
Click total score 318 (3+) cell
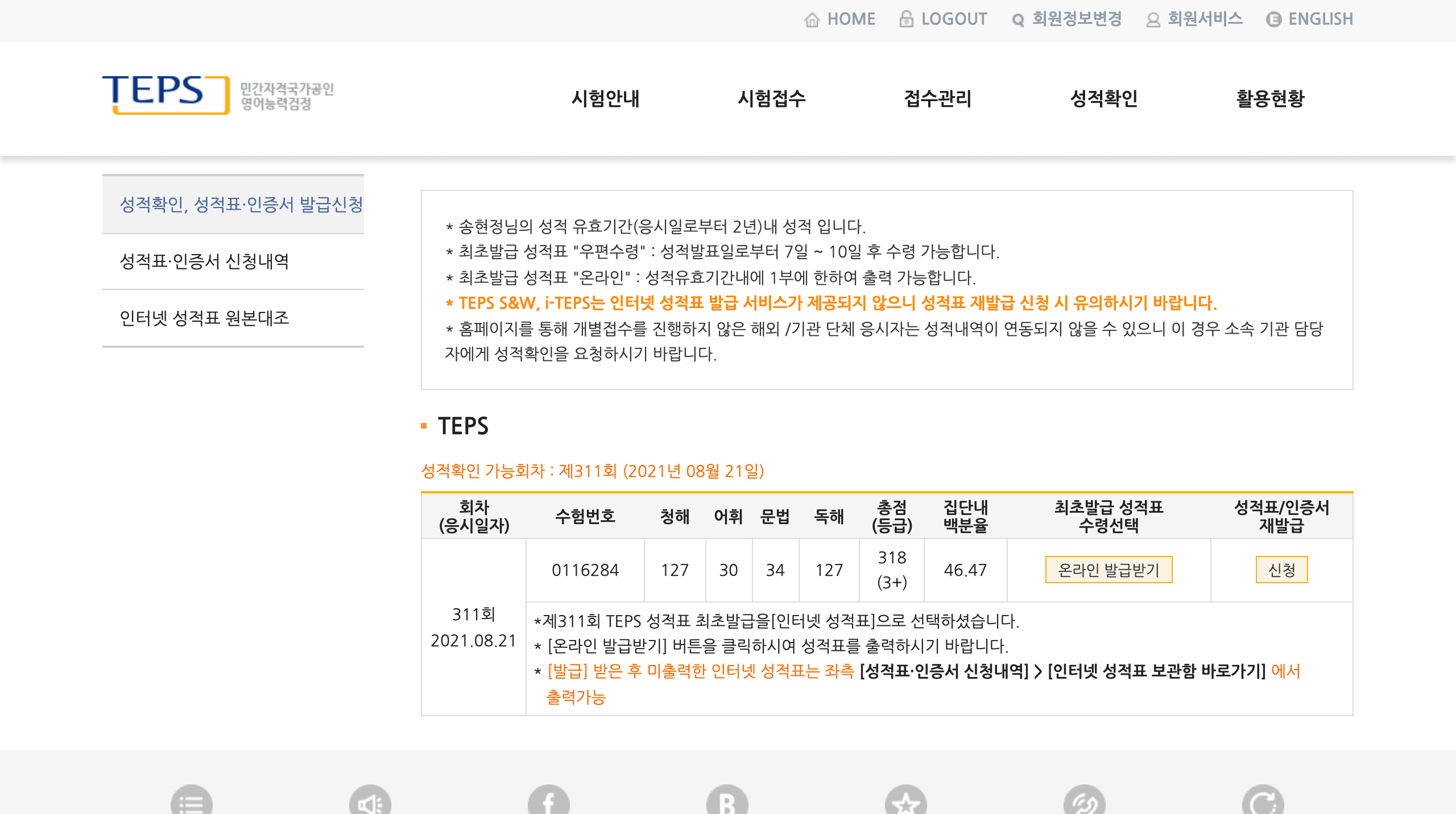(892, 570)
